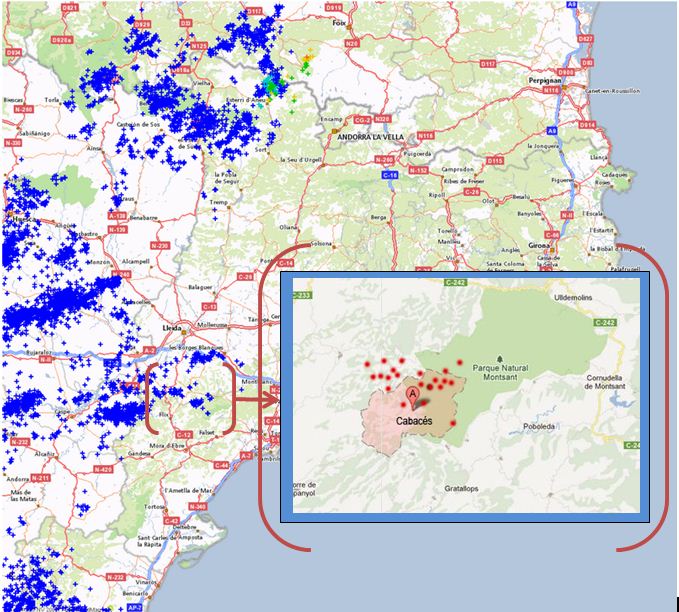Select the ANDORRA LA VELLA label
Screen dimensions: 679x612
coord(373,138)
